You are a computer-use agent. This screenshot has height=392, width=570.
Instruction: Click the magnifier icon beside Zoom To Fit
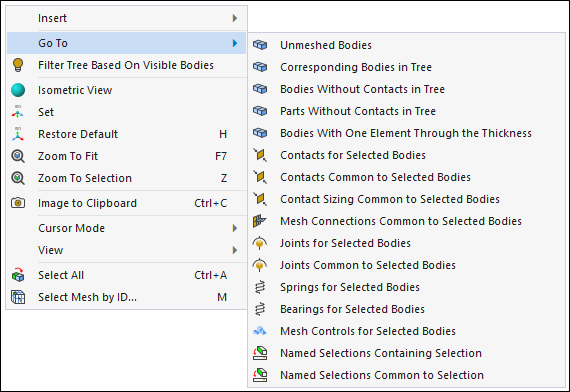18,156
